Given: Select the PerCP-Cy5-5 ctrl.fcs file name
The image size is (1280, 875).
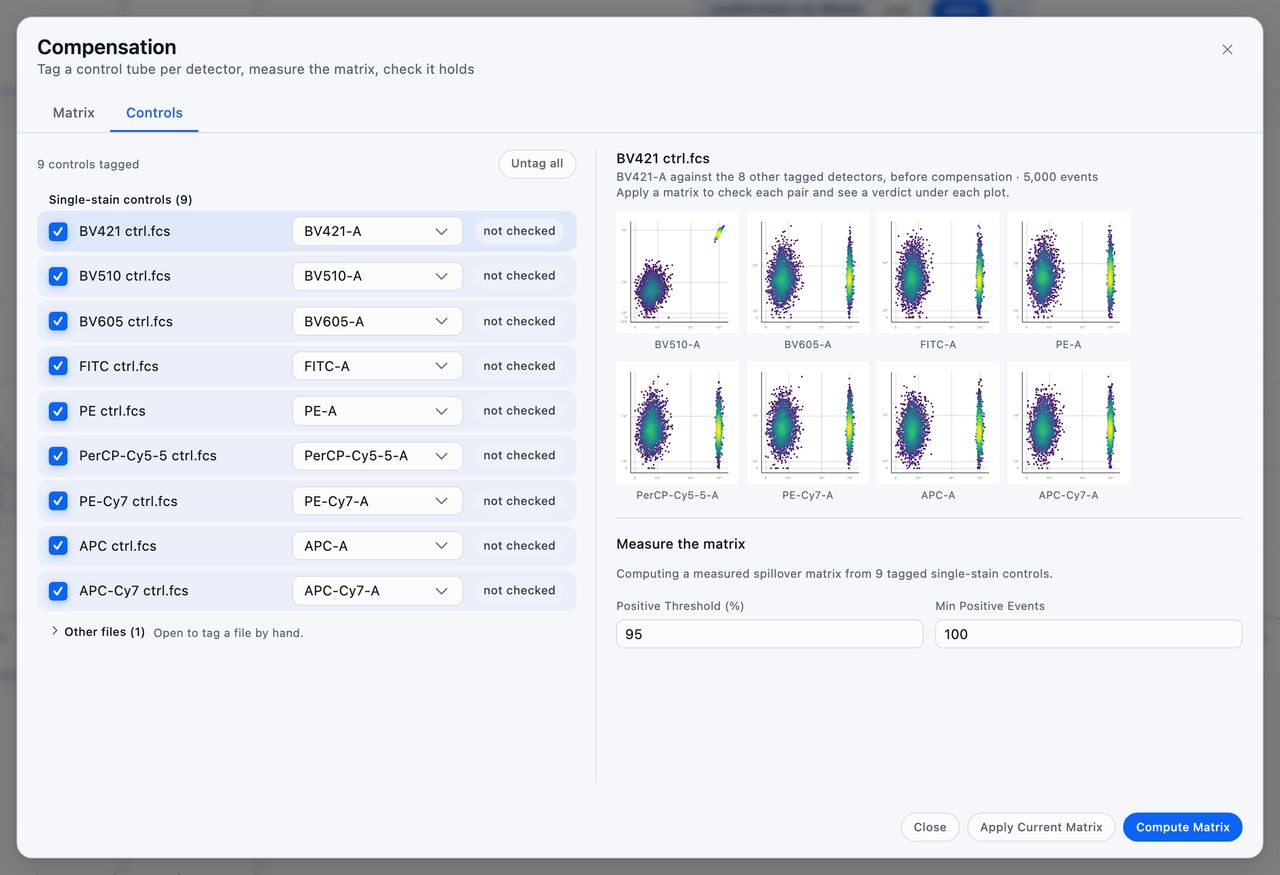Looking at the screenshot, I should point(148,456).
